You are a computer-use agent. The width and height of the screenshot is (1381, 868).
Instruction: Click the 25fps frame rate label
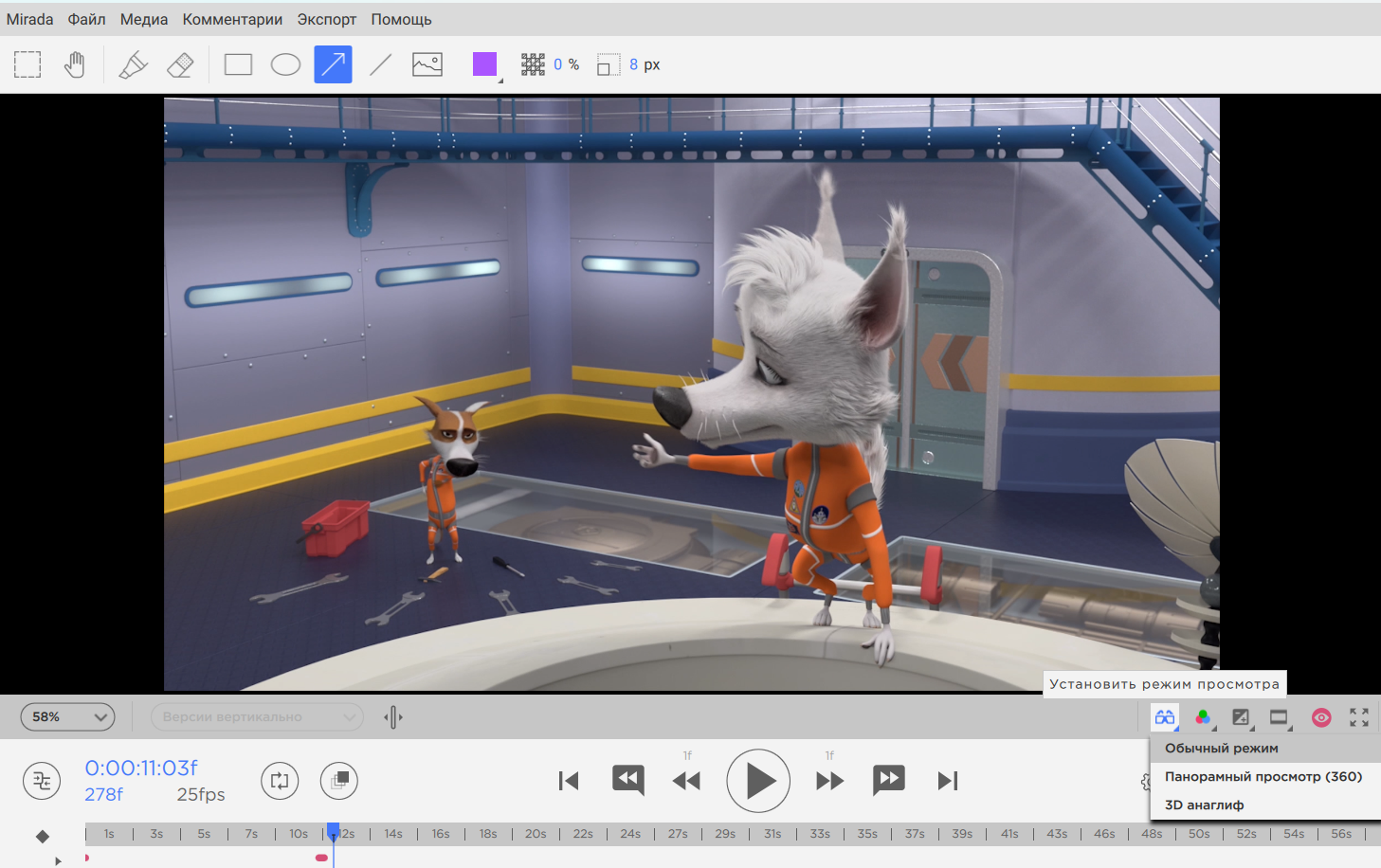coord(201,794)
